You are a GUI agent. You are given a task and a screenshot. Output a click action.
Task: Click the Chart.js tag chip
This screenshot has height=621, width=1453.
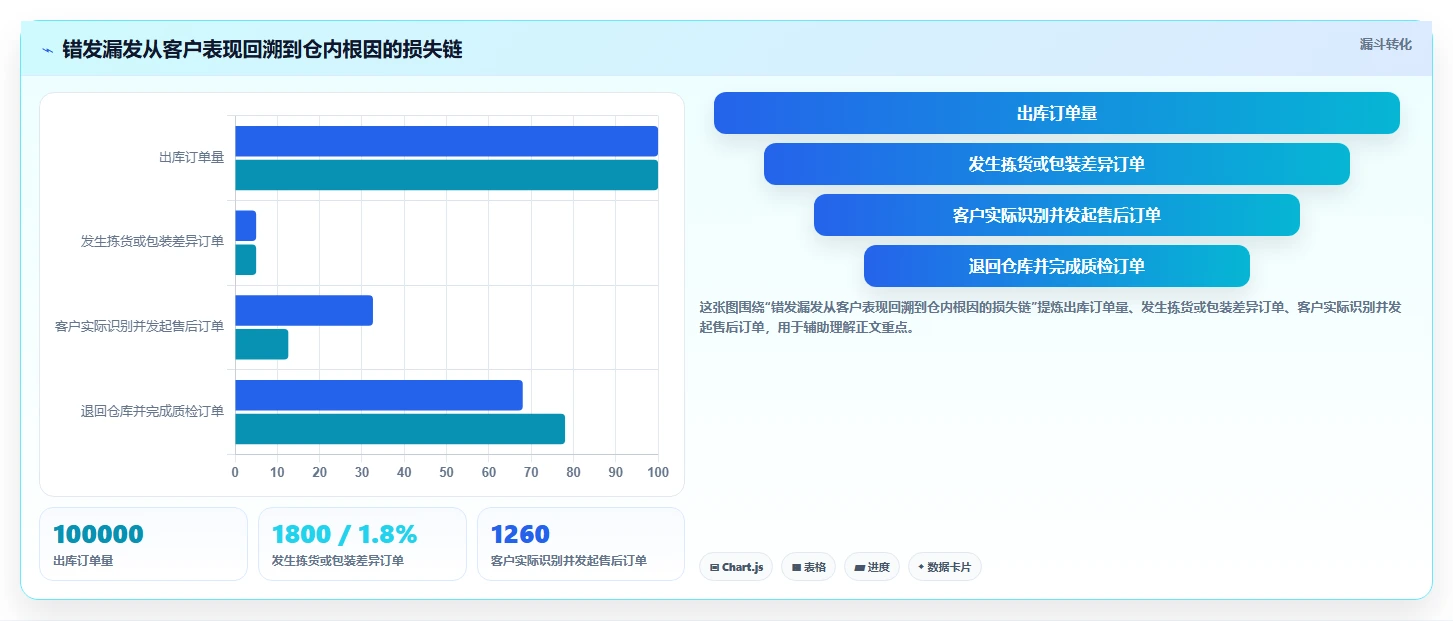[736, 567]
